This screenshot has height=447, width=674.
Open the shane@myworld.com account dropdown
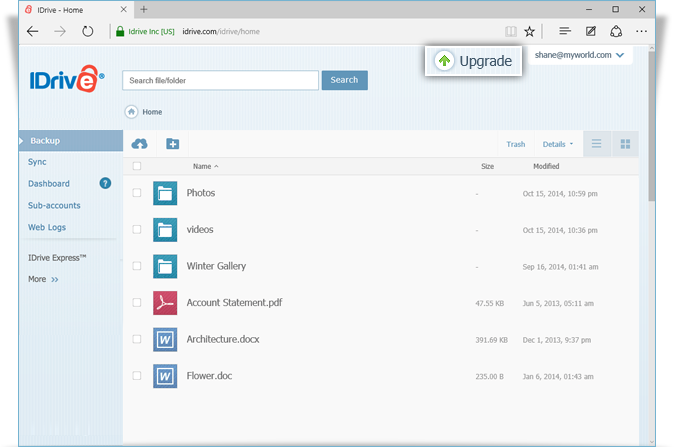pyautogui.click(x=579, y=55)
